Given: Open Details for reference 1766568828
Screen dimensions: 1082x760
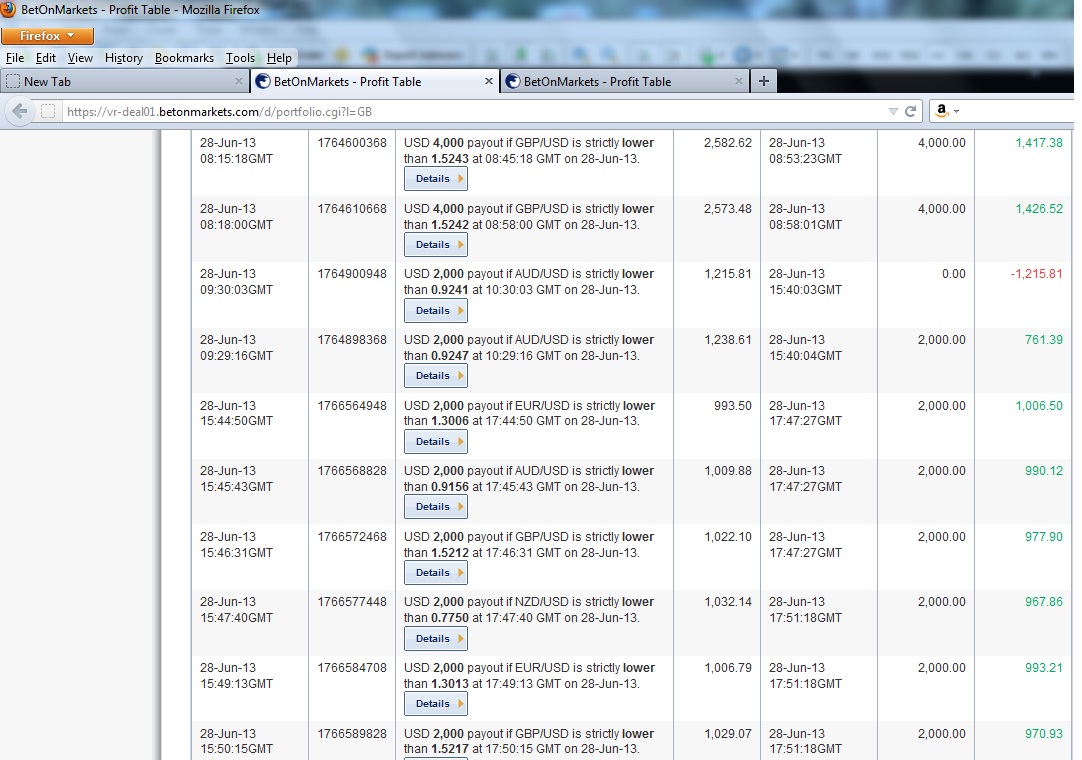Looking at the screenshot, I should click(x=435, y=507).
